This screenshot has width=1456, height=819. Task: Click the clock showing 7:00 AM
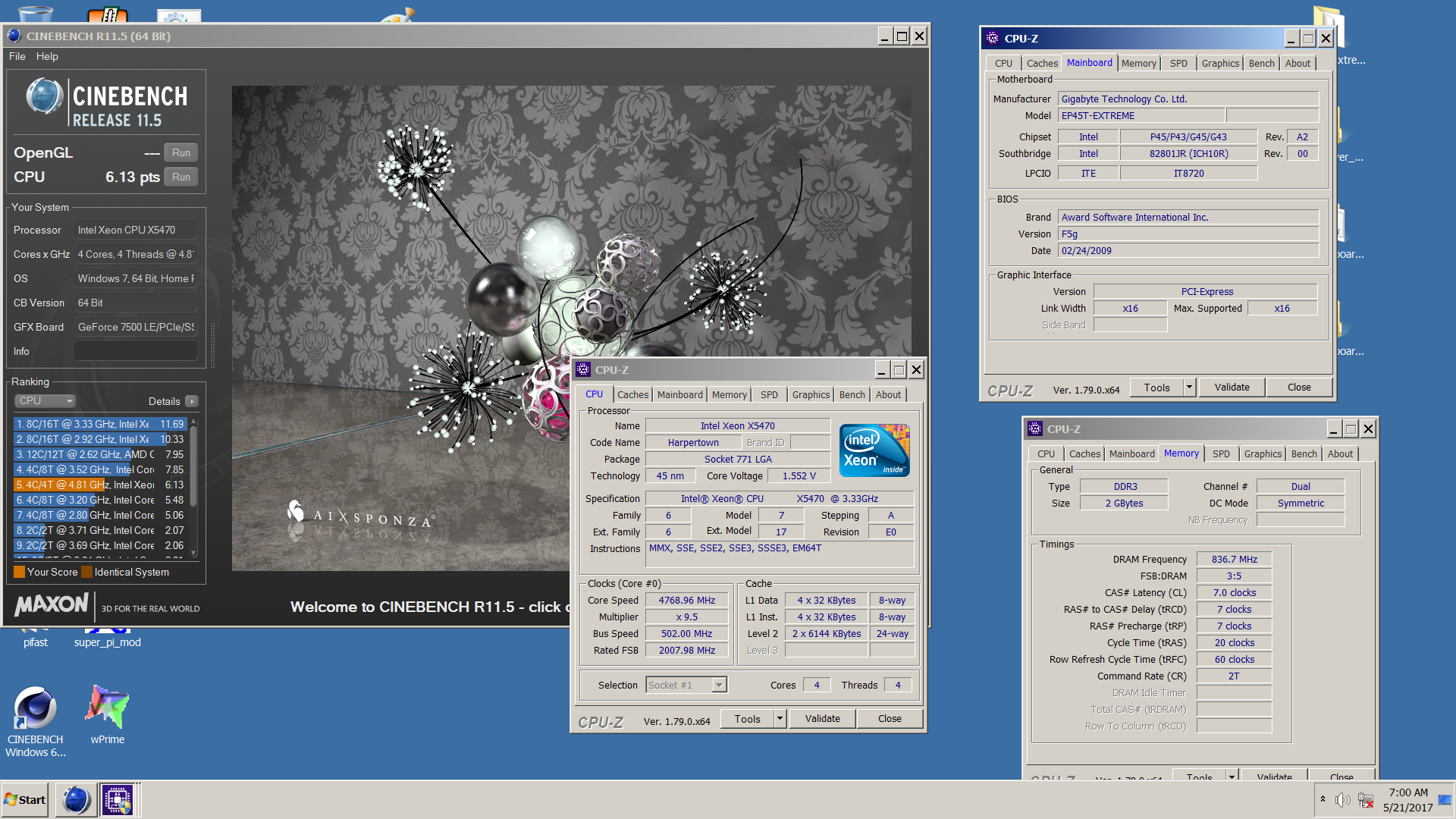[1408, 792]
